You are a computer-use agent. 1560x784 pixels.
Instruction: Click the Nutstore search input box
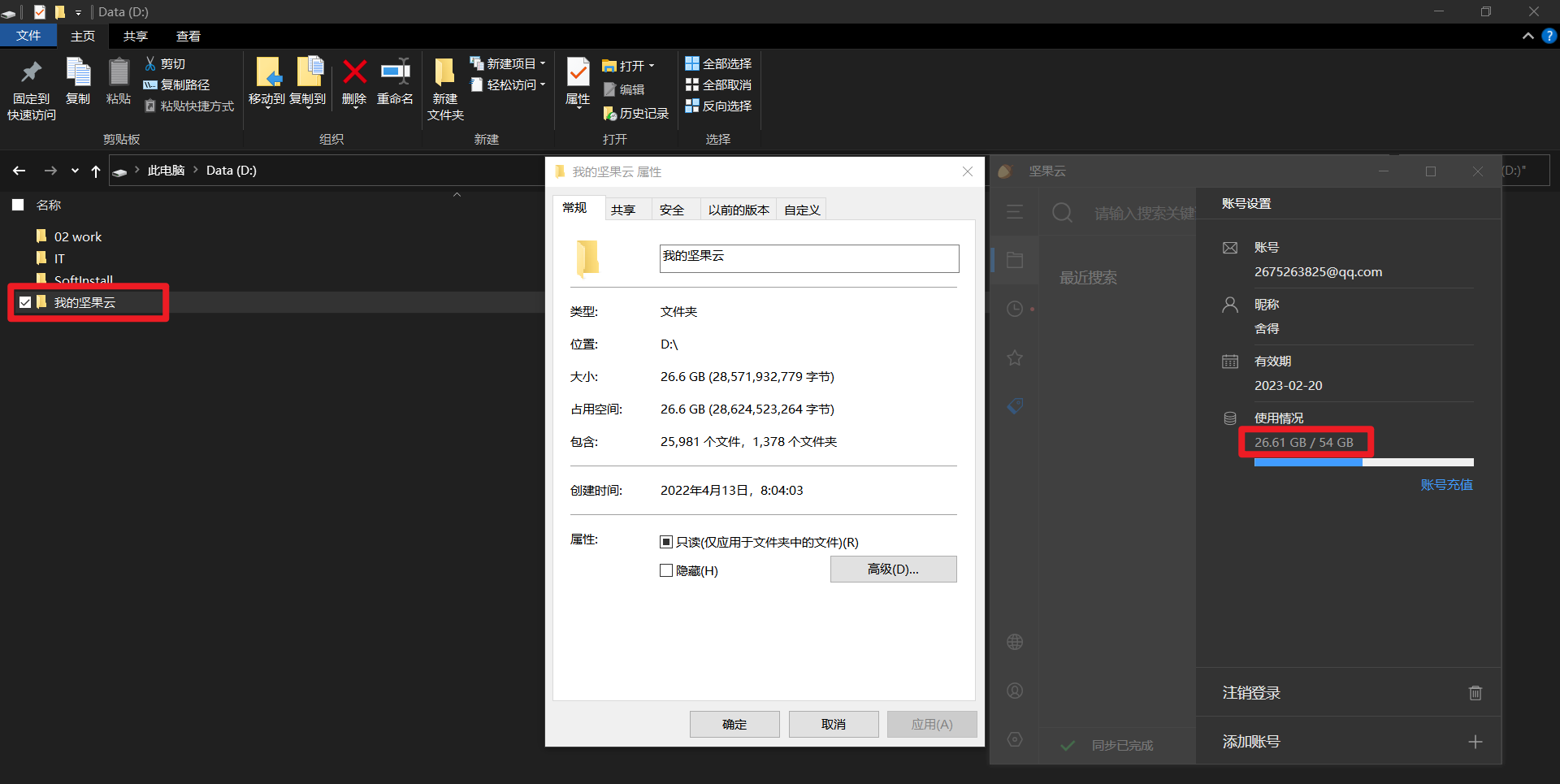pos(1144,213)
